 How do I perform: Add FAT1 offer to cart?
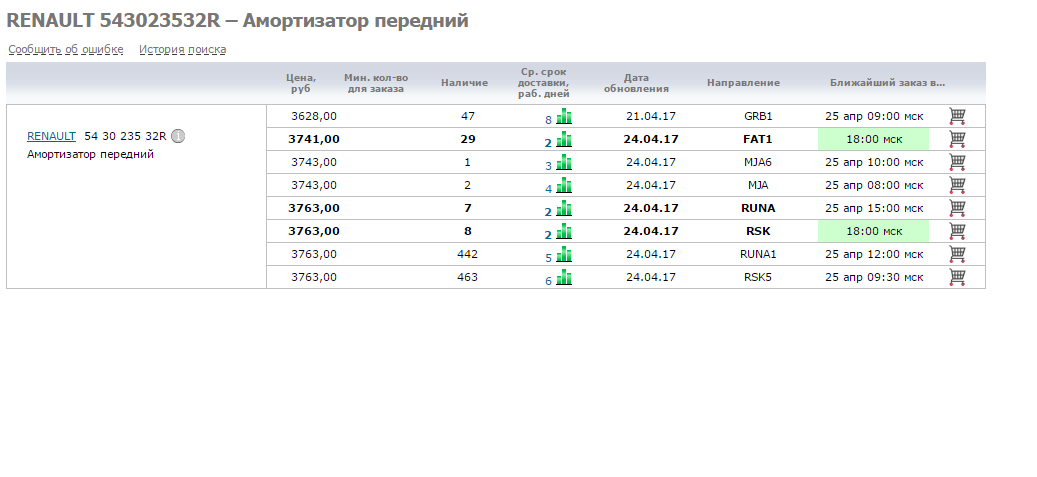click(956, 139)
